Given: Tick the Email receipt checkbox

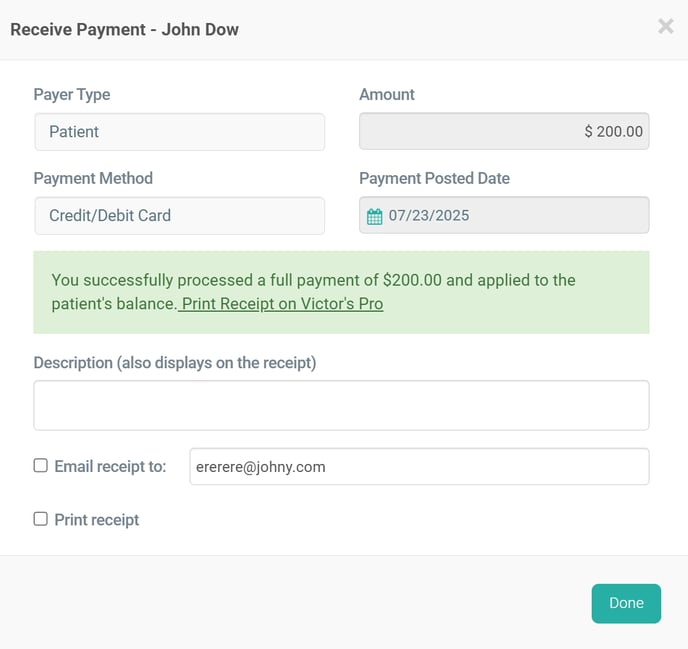Looking at the screenshot, I should (x=41, y=466).
